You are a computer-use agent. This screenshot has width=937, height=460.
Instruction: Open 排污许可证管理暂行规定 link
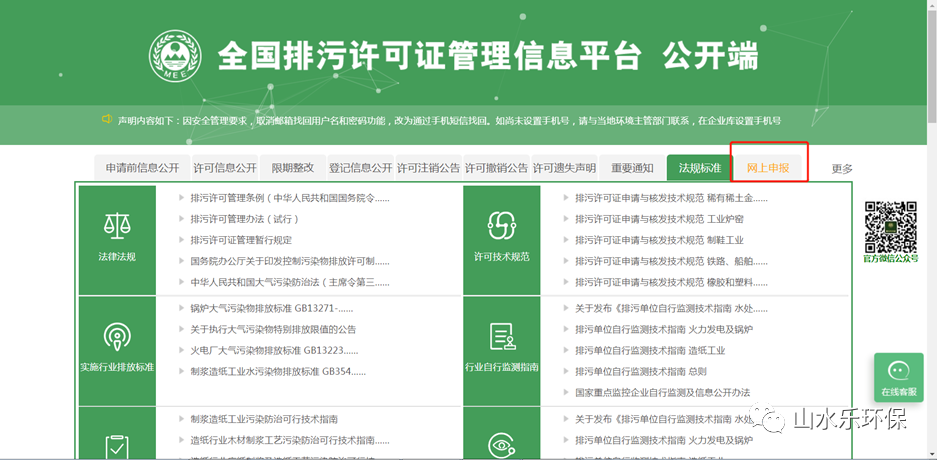tap(241, 240)
